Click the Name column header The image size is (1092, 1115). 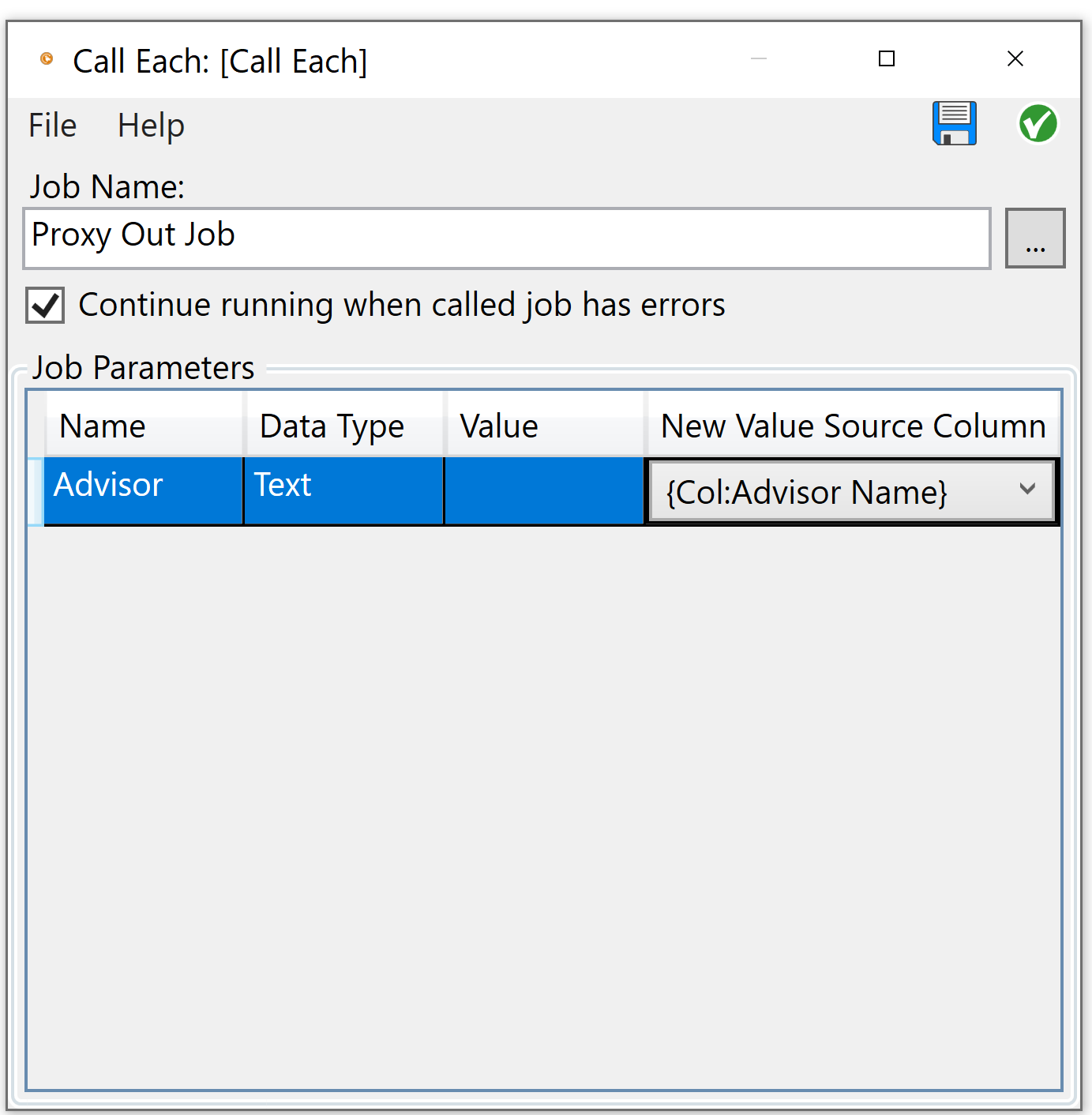pyautogui.click(x=102, y=426)
